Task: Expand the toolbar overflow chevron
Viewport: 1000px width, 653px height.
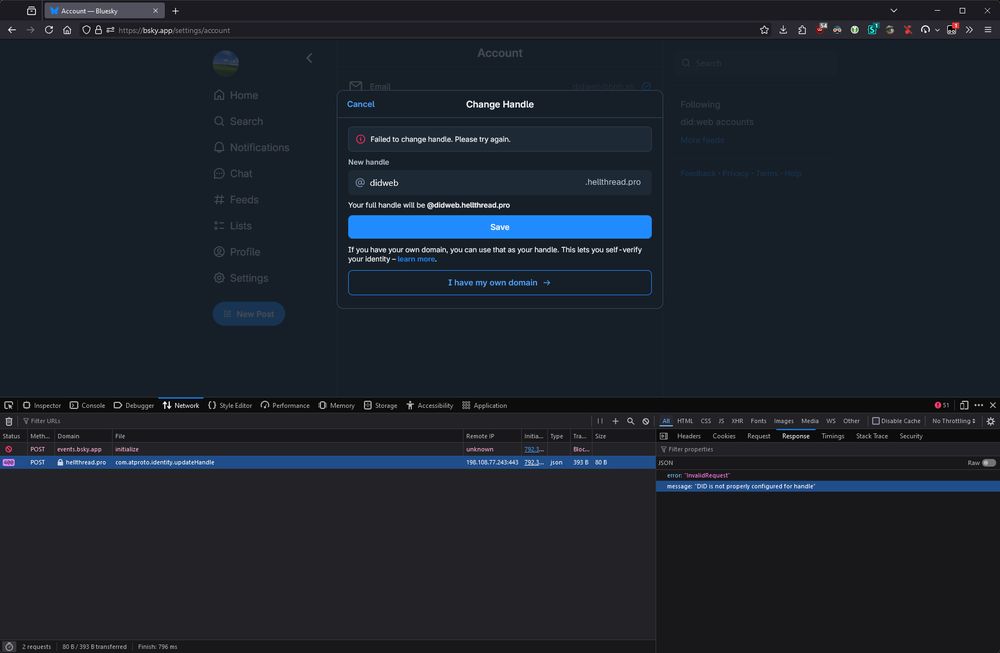Action: point(969,30)
